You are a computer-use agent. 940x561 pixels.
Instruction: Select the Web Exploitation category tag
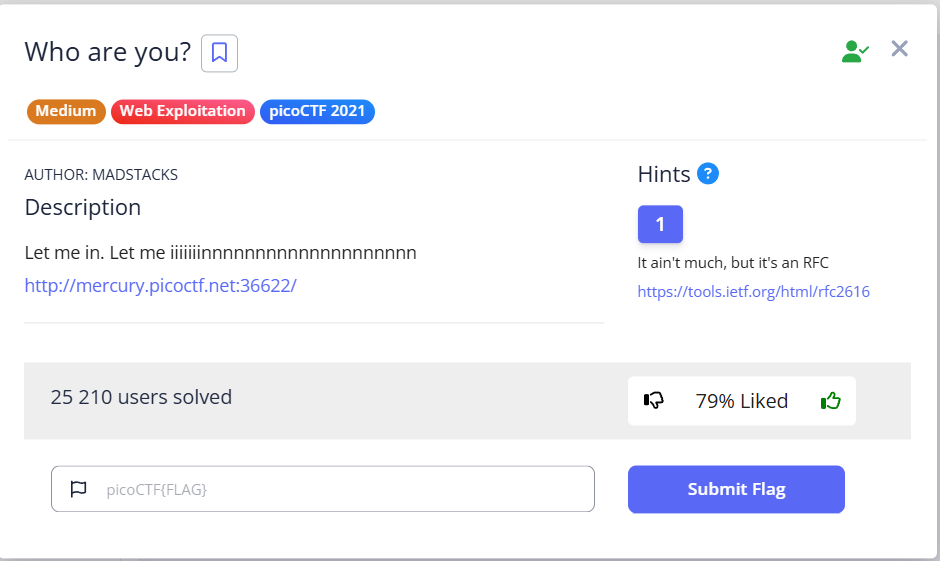(183, 111)
